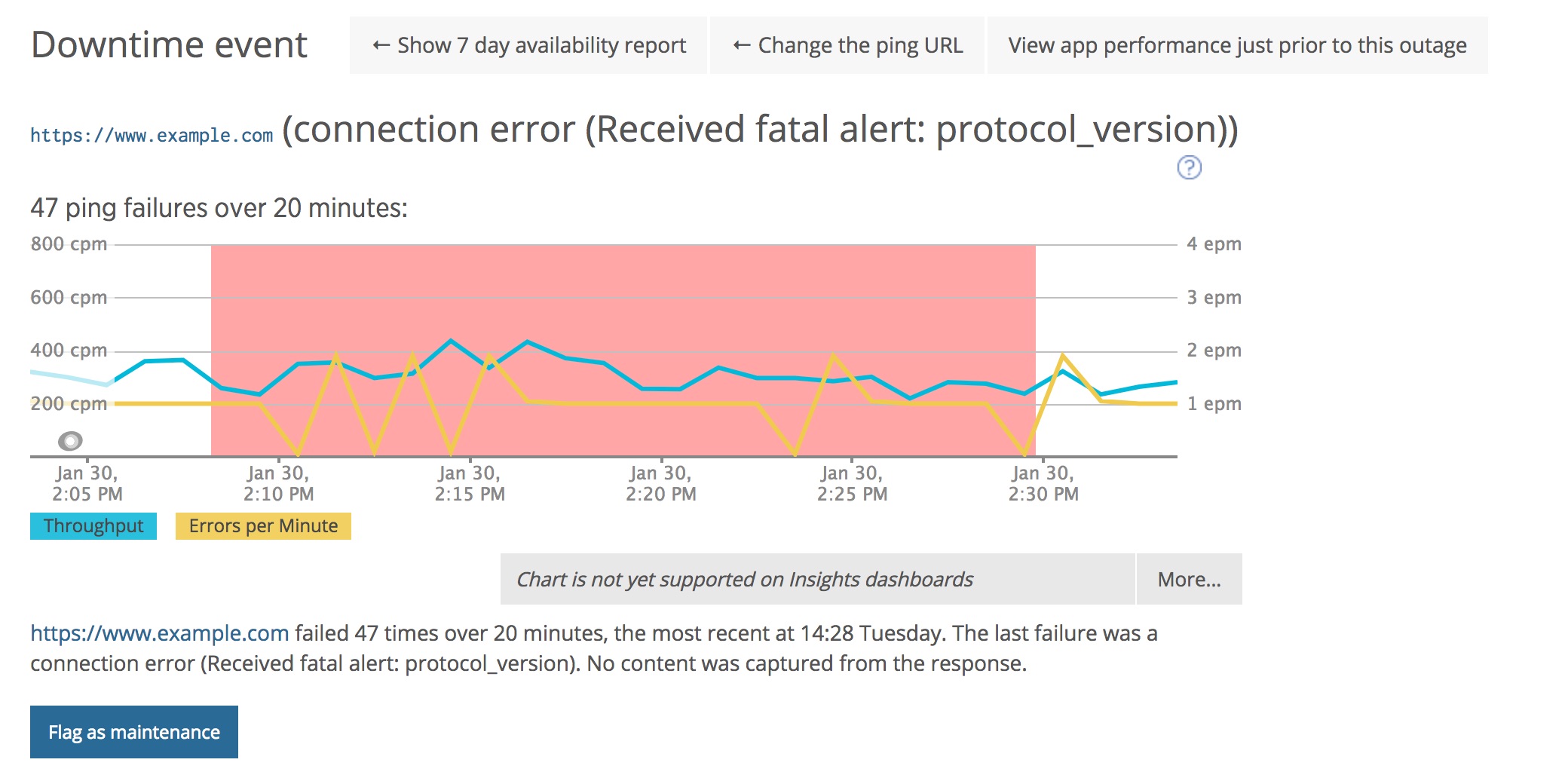Click the blue throughput peak near 2:15 PM

(451, 341)
